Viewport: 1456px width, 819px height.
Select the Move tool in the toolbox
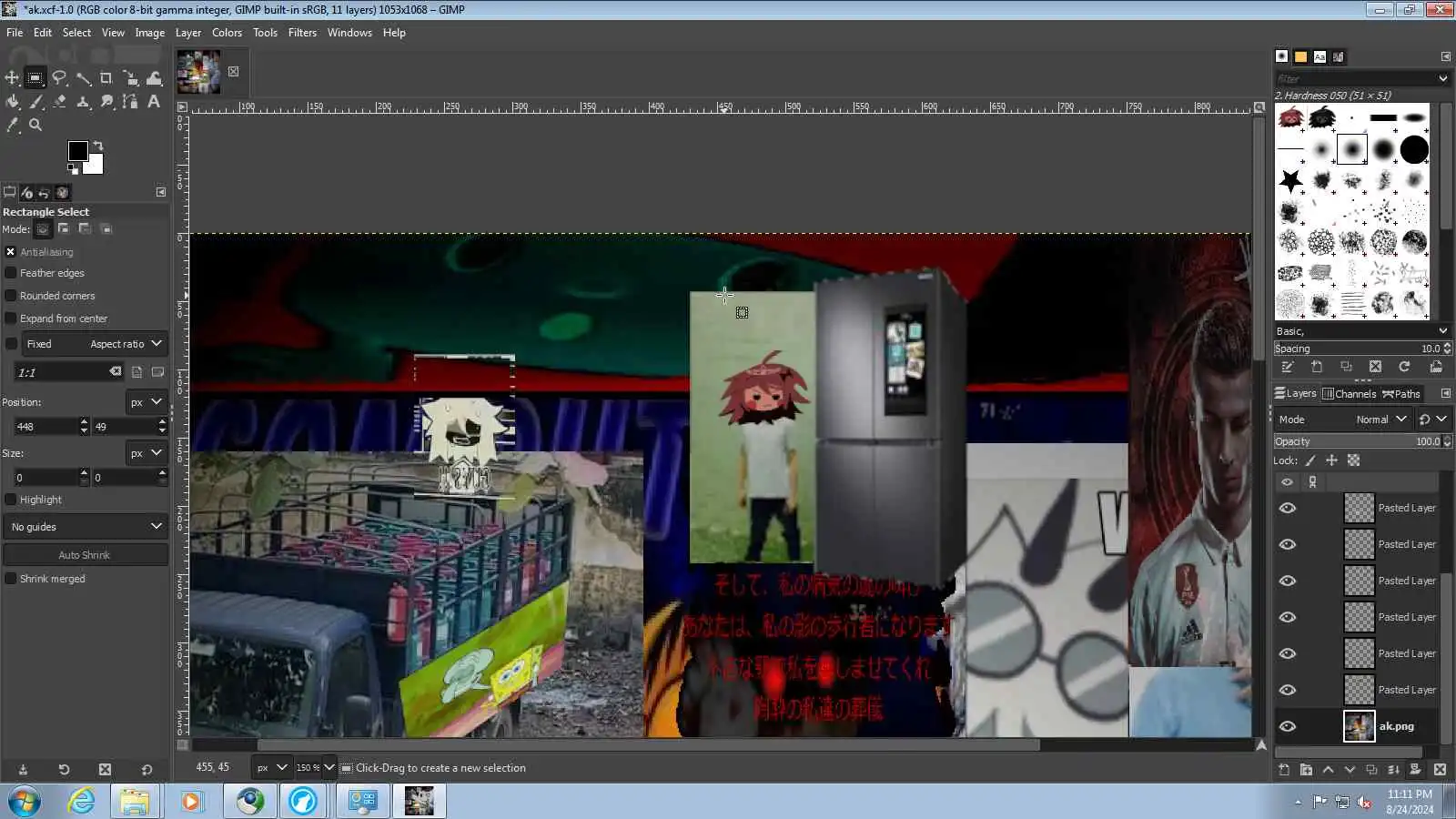click(12, 78)
